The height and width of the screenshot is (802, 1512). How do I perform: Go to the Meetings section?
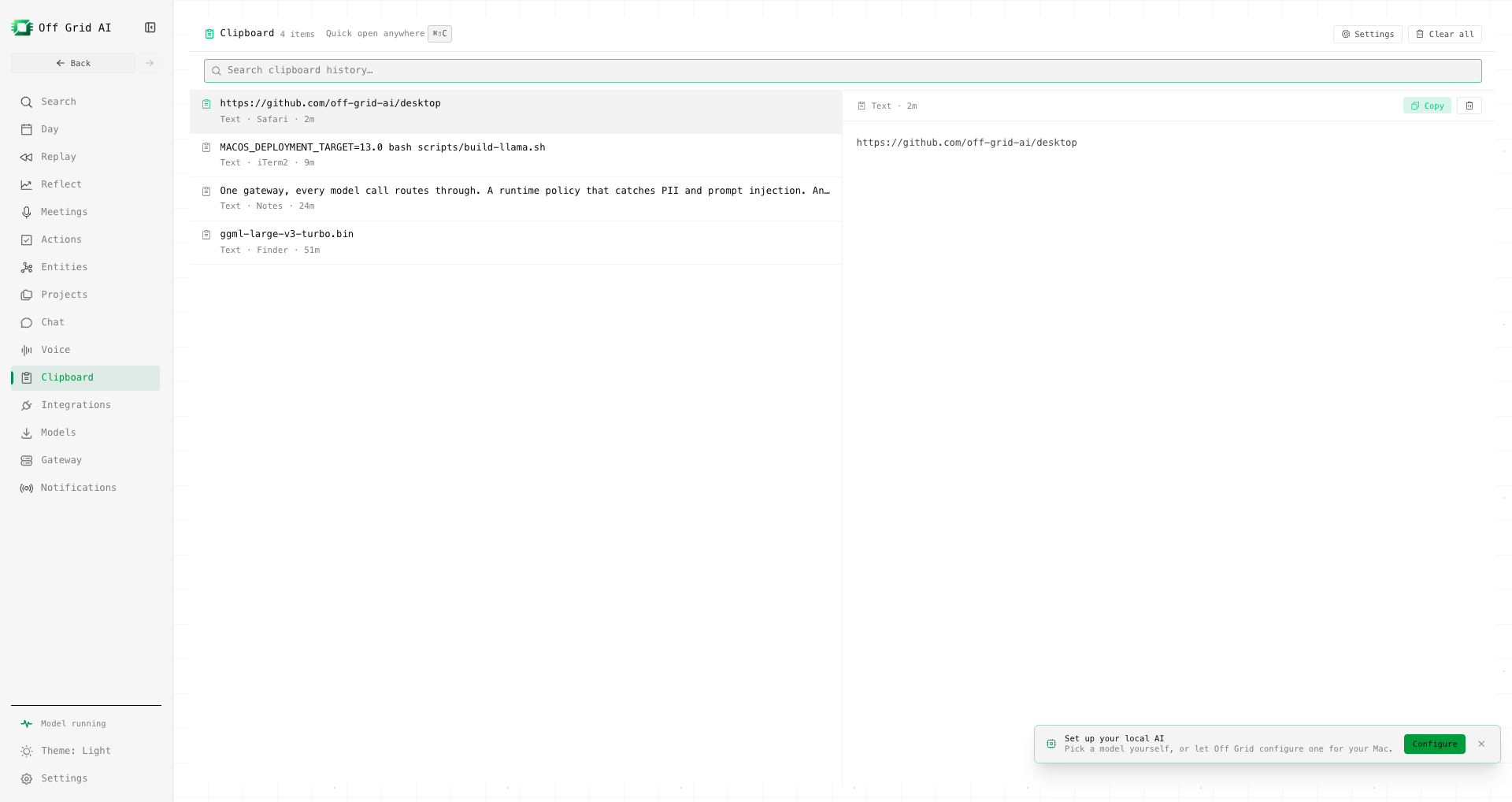pos(86,212)
